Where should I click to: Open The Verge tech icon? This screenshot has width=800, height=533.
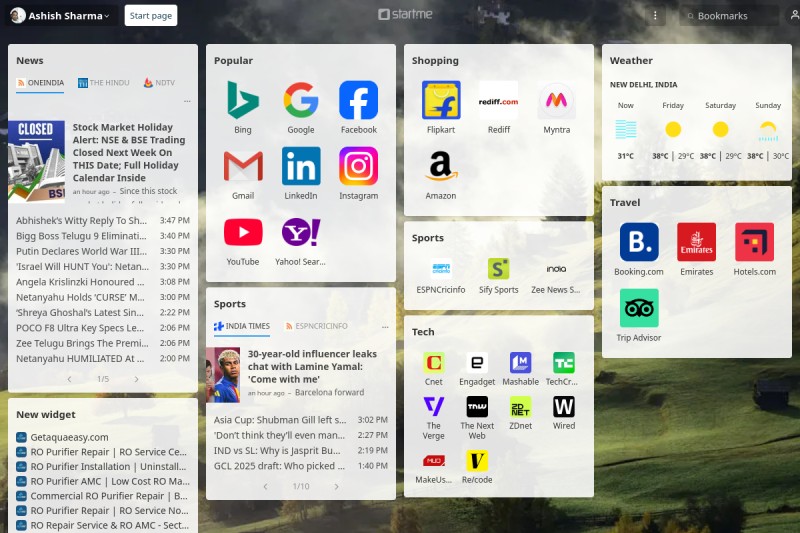[434, 407]
